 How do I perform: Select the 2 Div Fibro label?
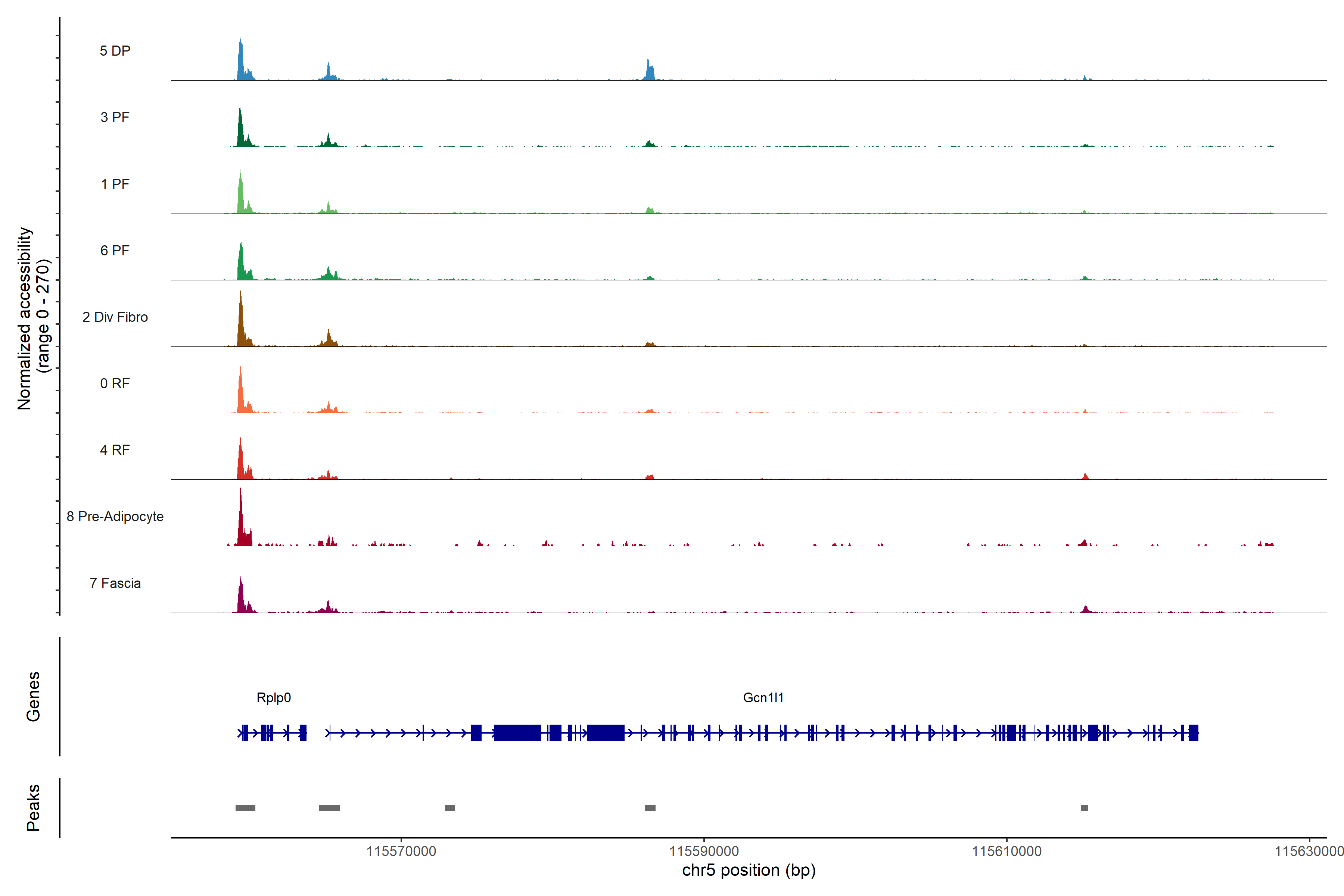[x=115, y=317]
